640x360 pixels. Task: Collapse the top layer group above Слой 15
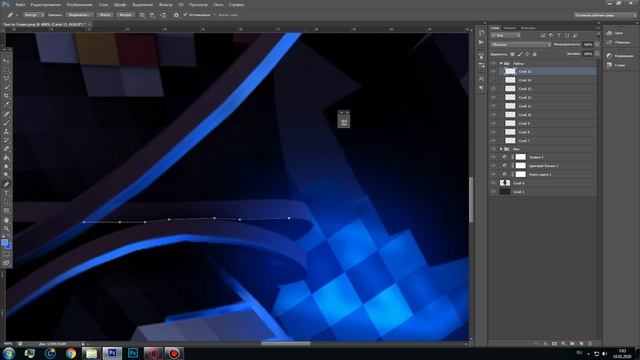pos(501,63)
